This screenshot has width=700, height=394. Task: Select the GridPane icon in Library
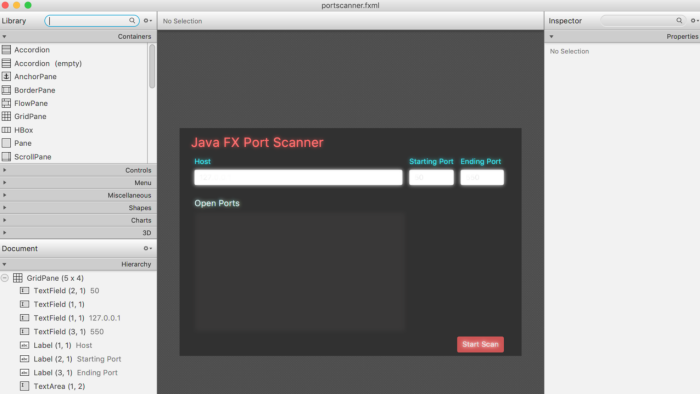click(6, 116)
